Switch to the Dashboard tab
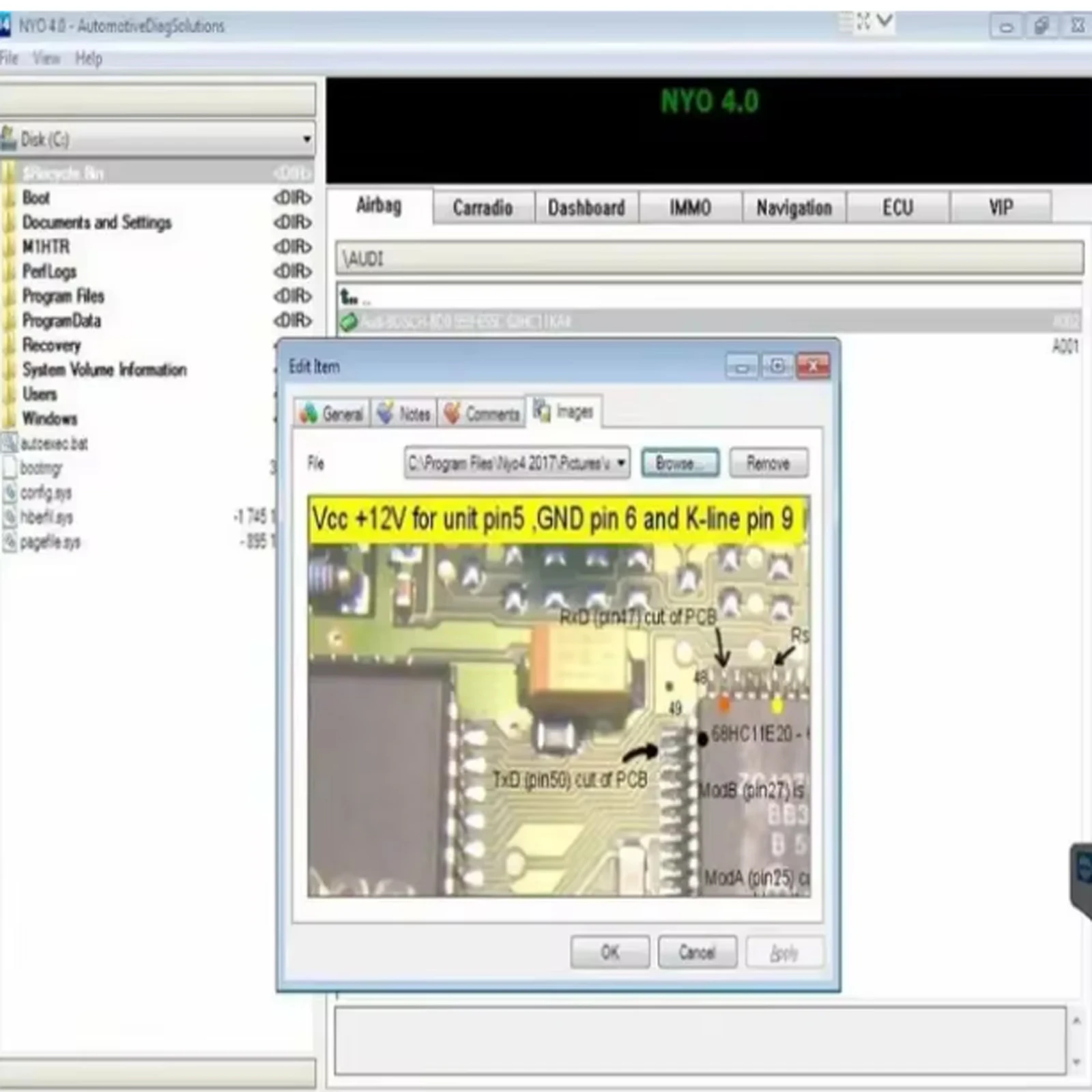This screenshot has height=1092, width=1092. click(x=586, y=207)
